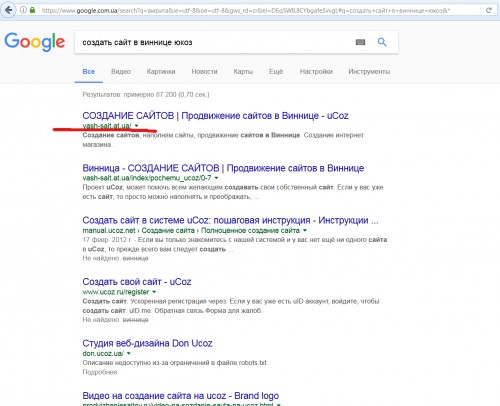Switch to the Видео tab
Screen dimensions: 500x406
[121, 72]
